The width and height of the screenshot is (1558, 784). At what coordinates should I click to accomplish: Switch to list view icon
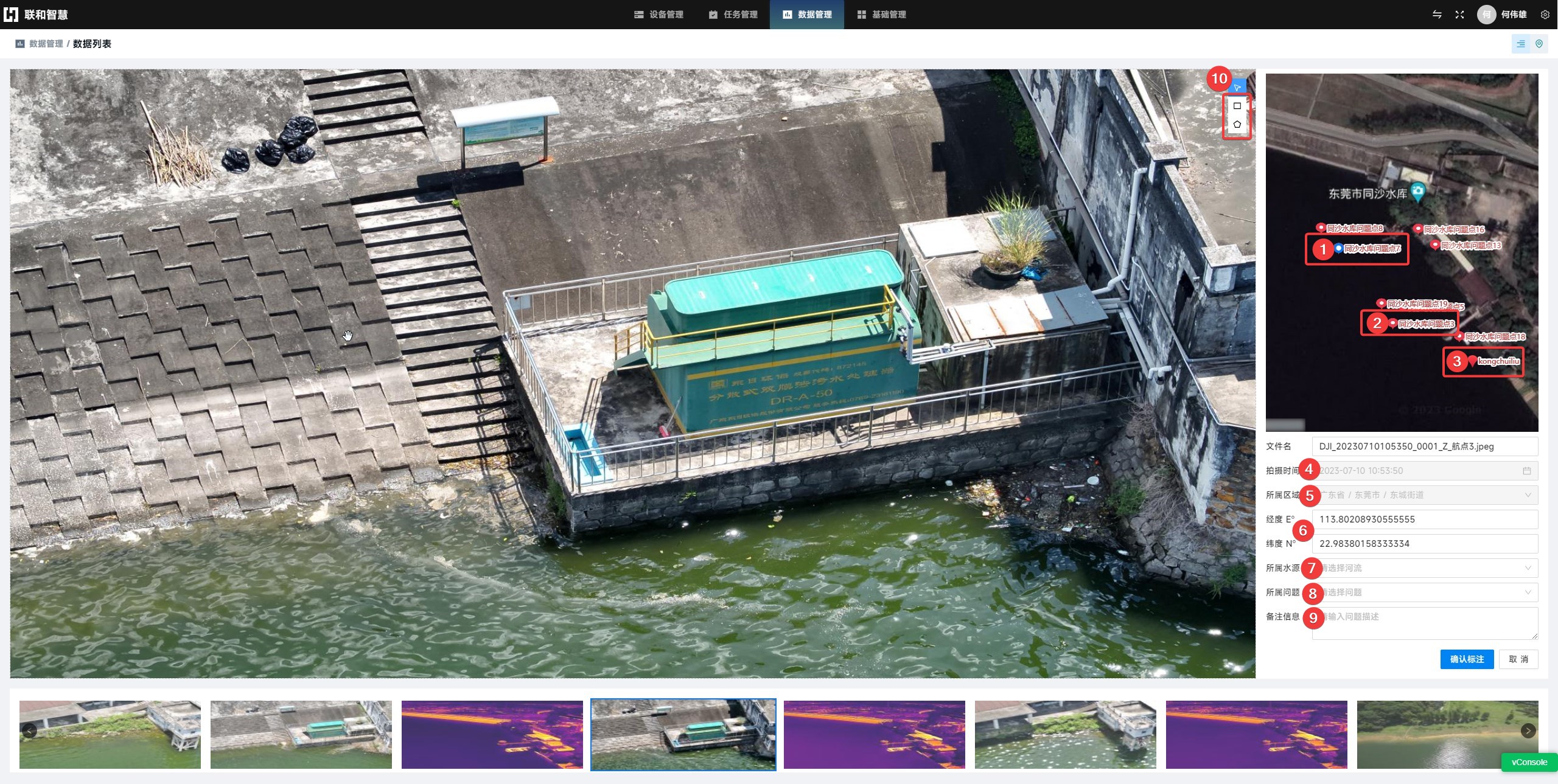[x=1521, y=44]
